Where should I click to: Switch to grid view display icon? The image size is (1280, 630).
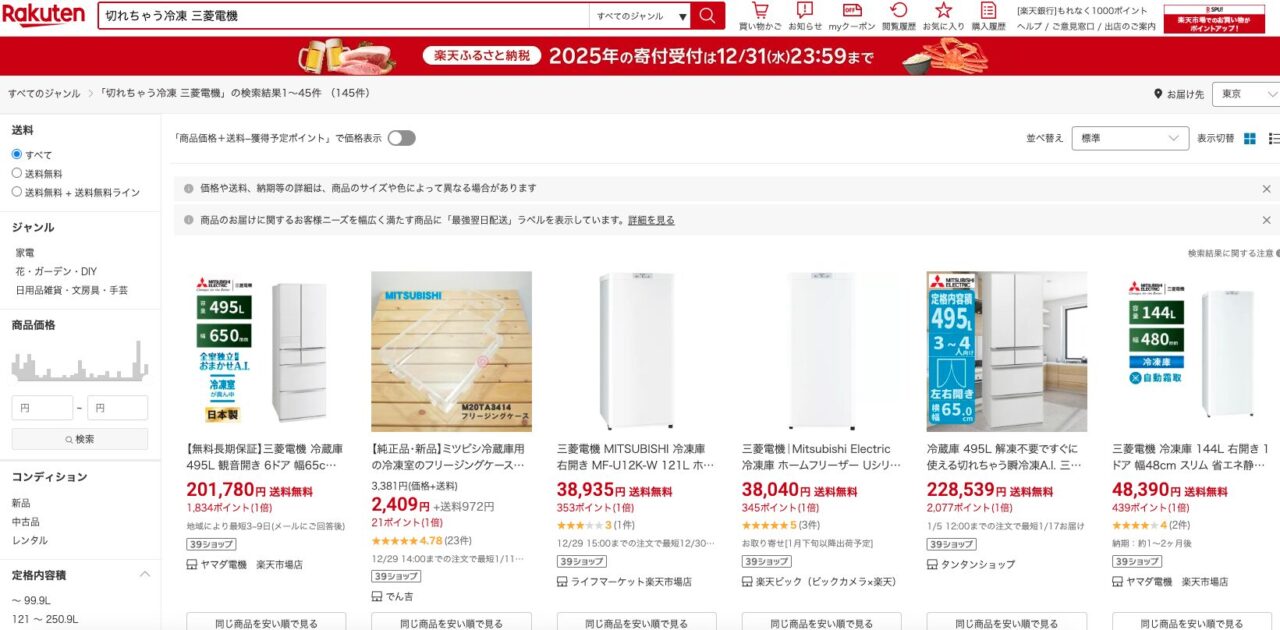click(1250, 138)
